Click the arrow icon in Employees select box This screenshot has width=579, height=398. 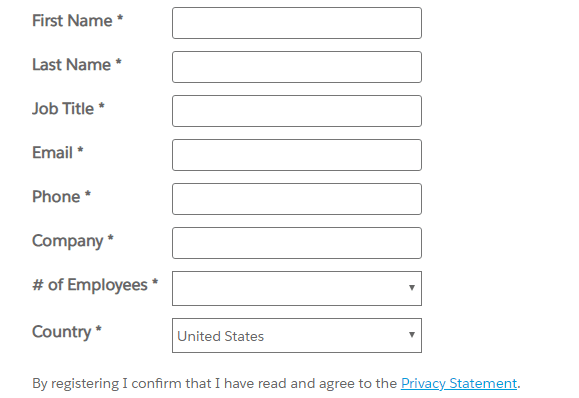point(411,288)
